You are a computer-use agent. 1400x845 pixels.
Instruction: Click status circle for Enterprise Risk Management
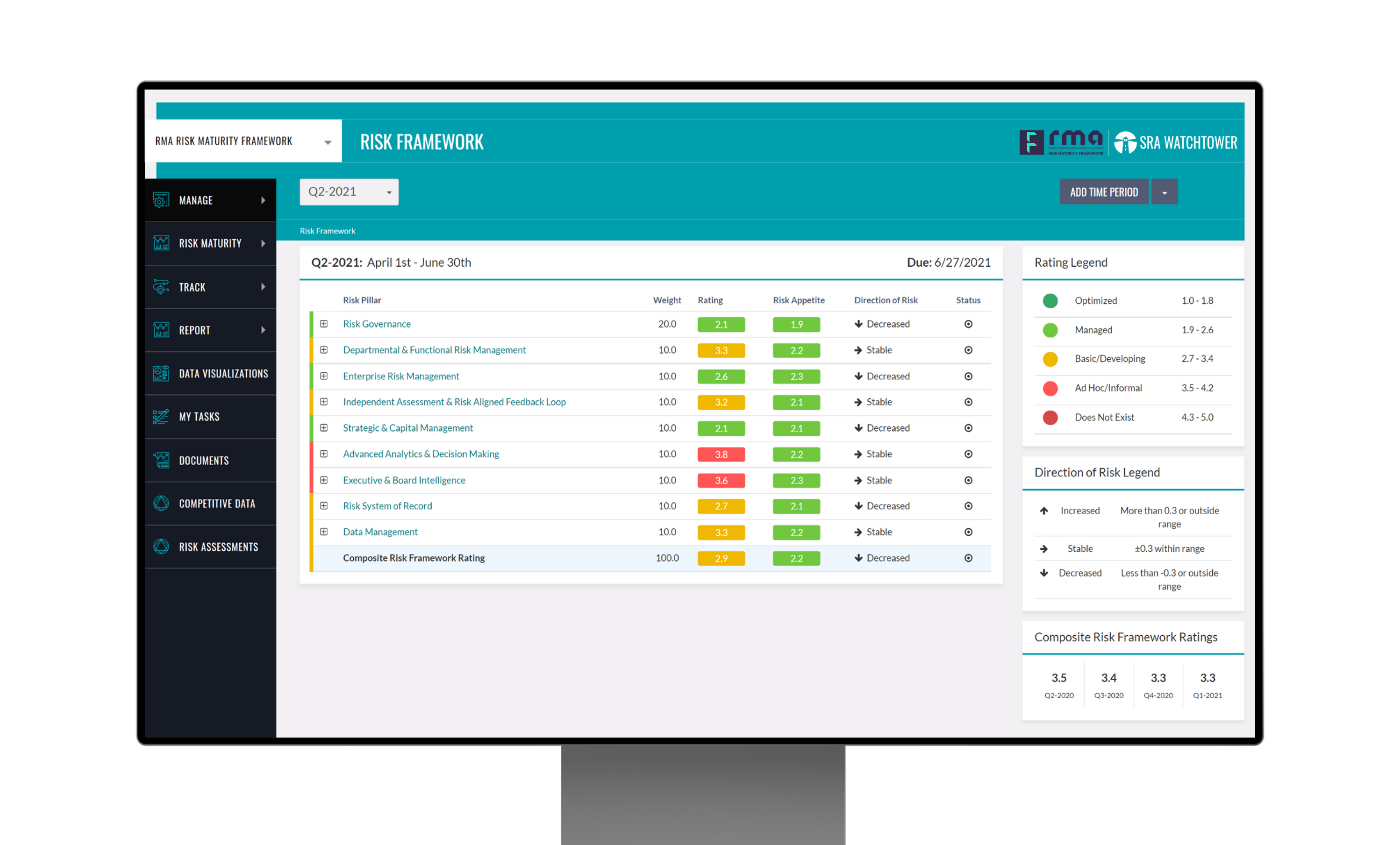[x=968, y=376]
